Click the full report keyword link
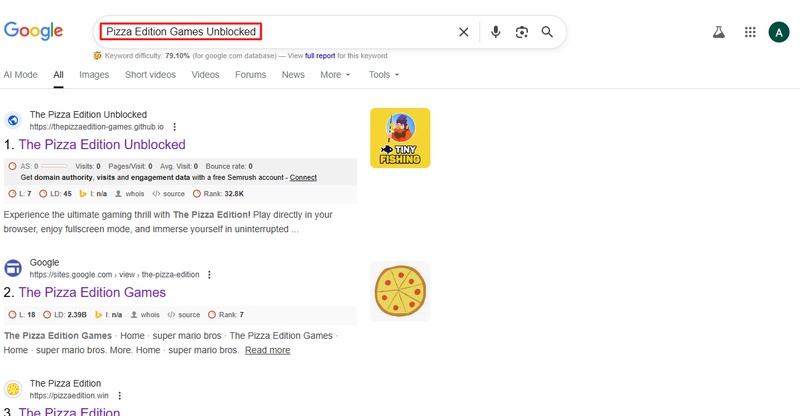 point(320,56)
